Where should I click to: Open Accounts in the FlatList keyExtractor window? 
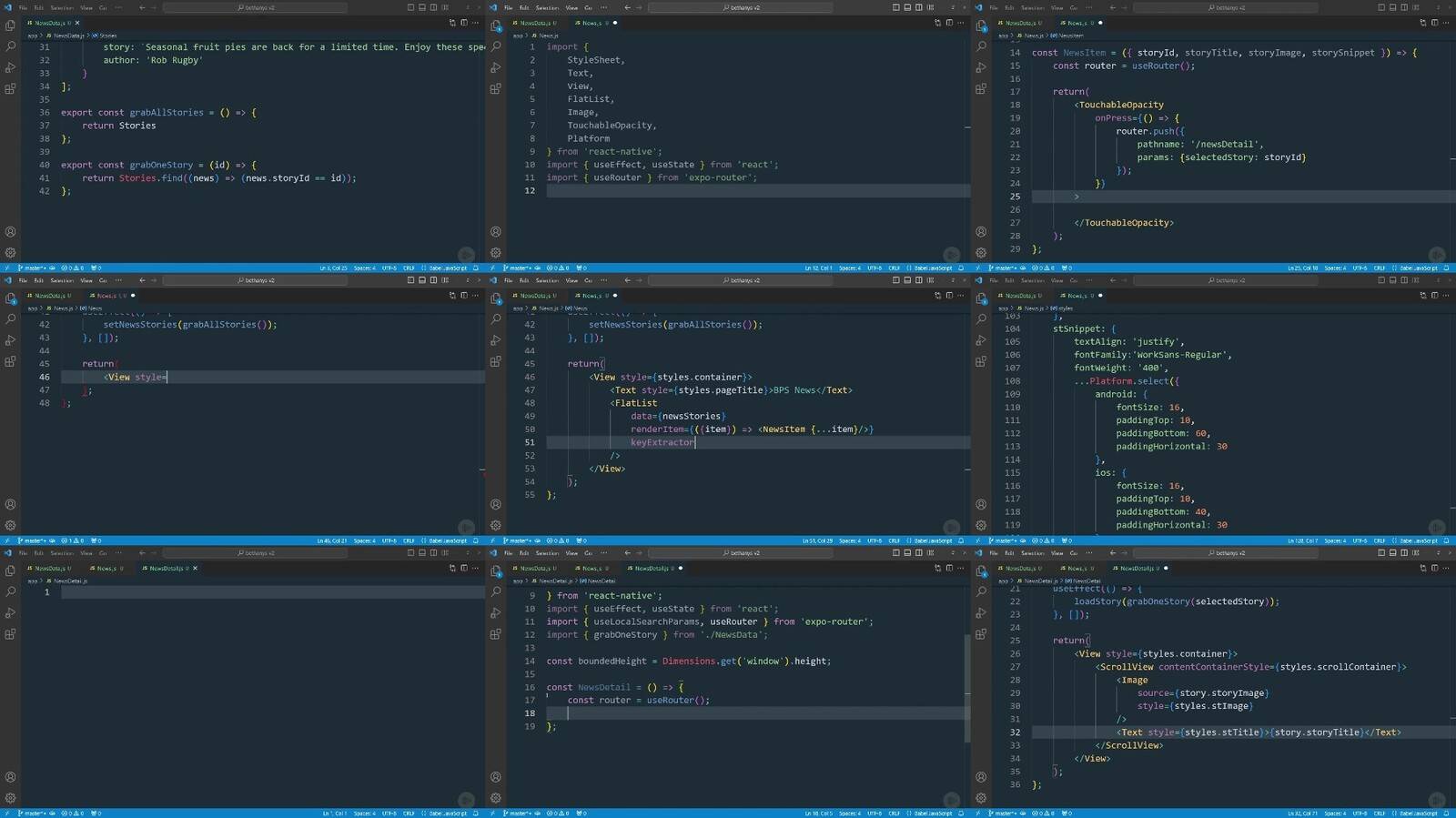click(x=496, y=505)
